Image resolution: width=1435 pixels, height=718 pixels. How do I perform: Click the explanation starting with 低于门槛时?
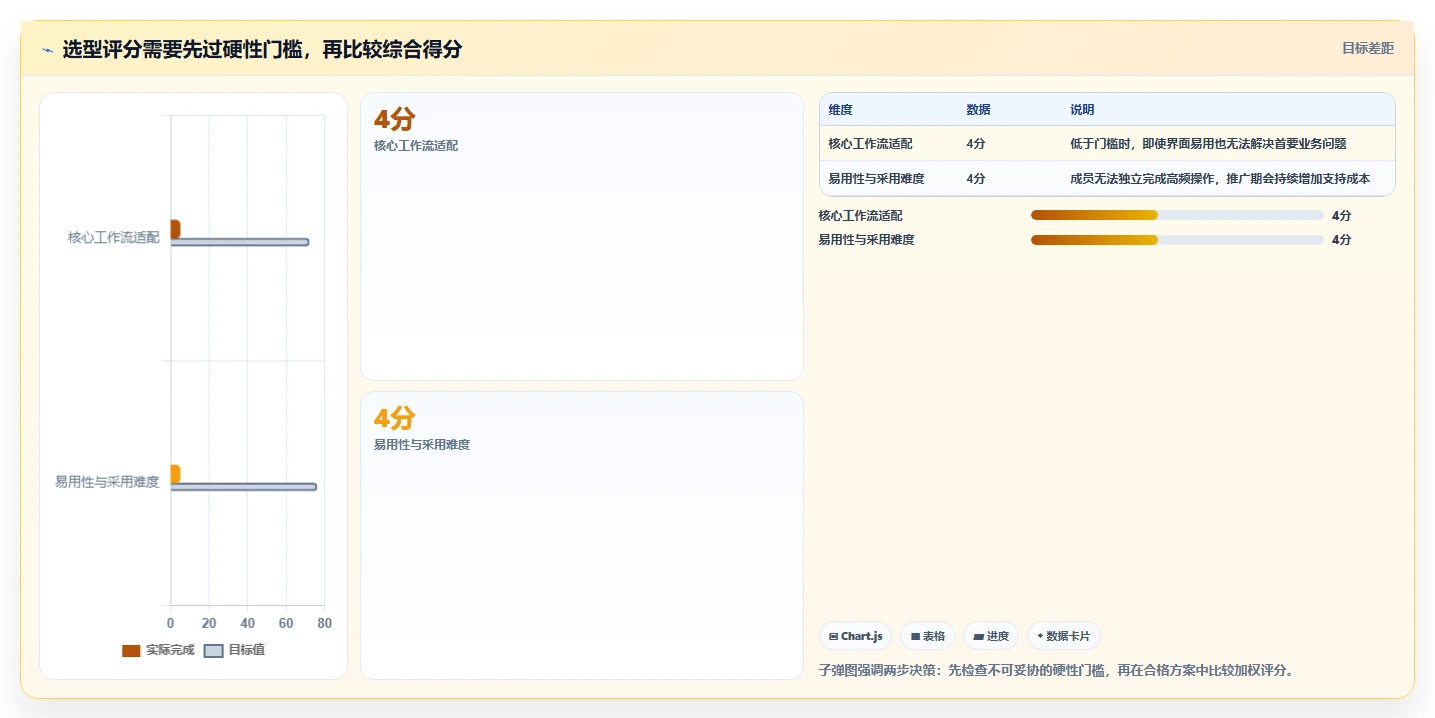[1208, 144]
